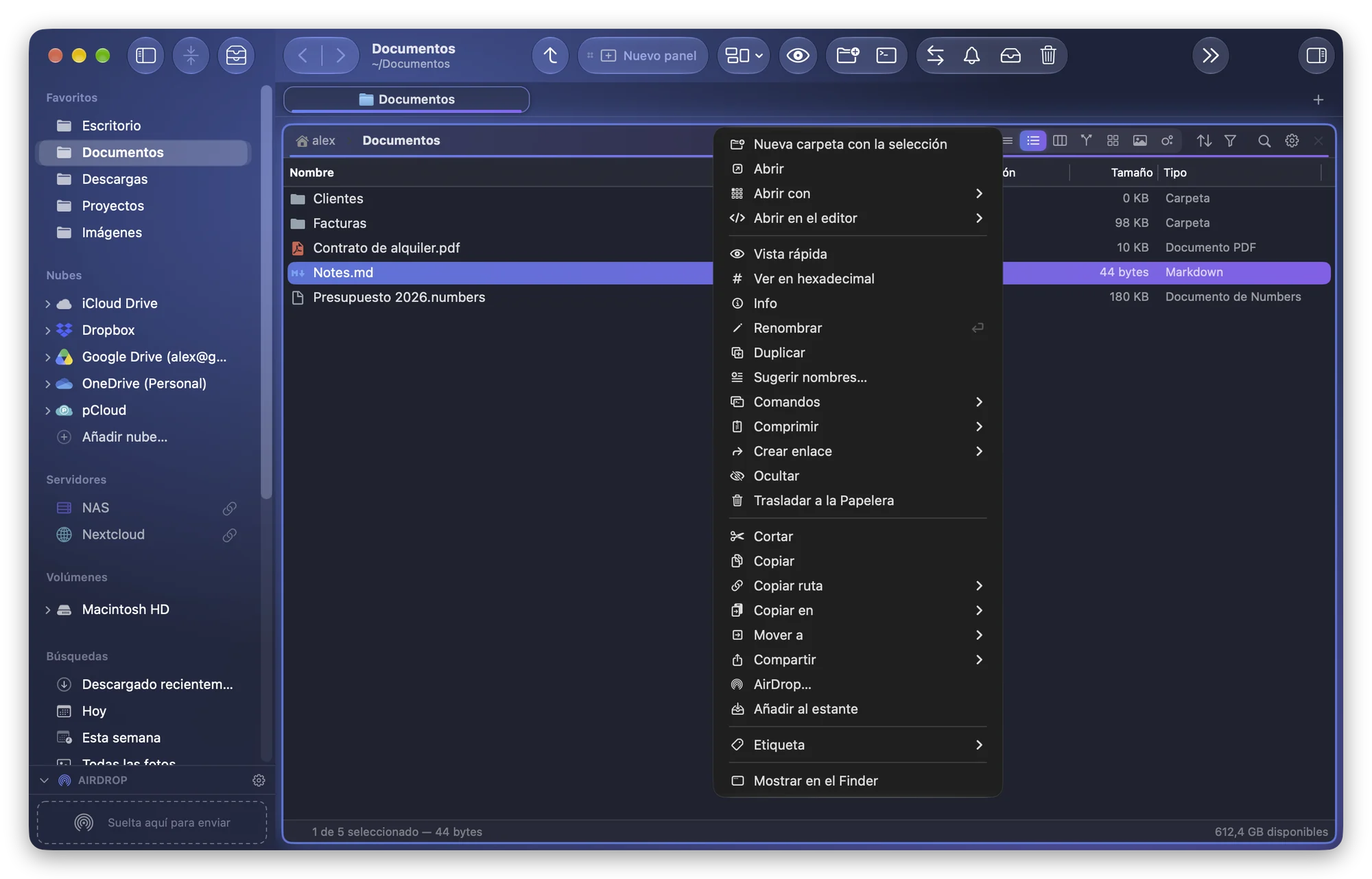Navigate back with the left arrow
The image size is (1372, 879).
[x=303, y=56]
